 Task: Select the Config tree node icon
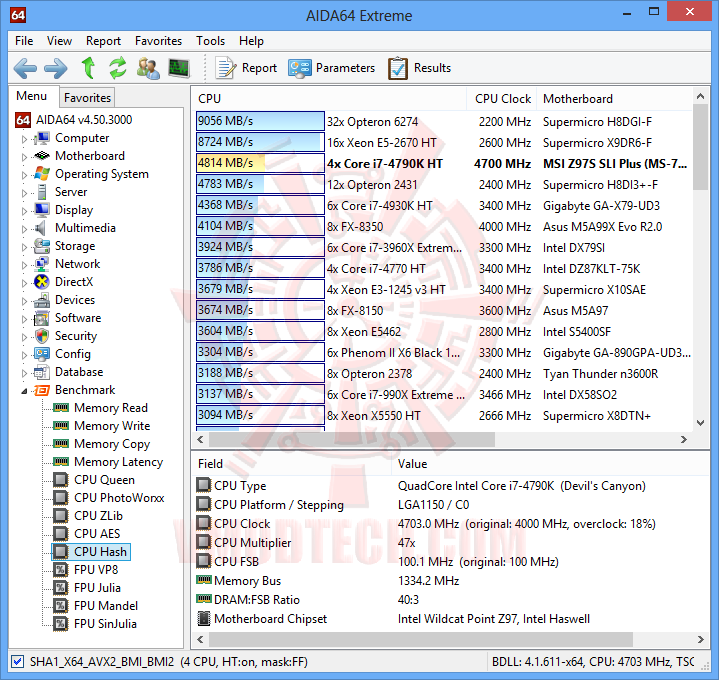click(x=42, y=354)
